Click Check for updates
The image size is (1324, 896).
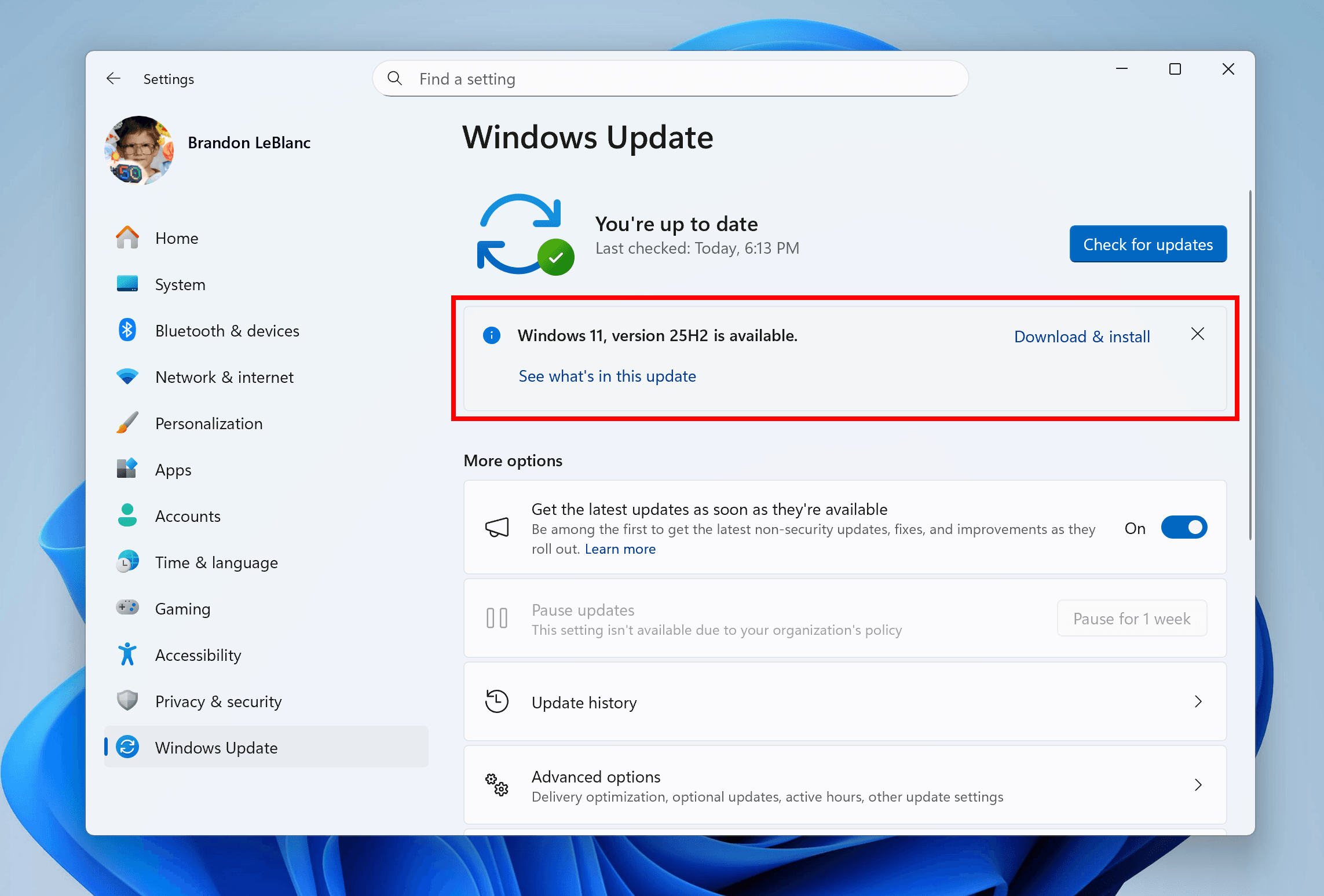pos(1147,244)
